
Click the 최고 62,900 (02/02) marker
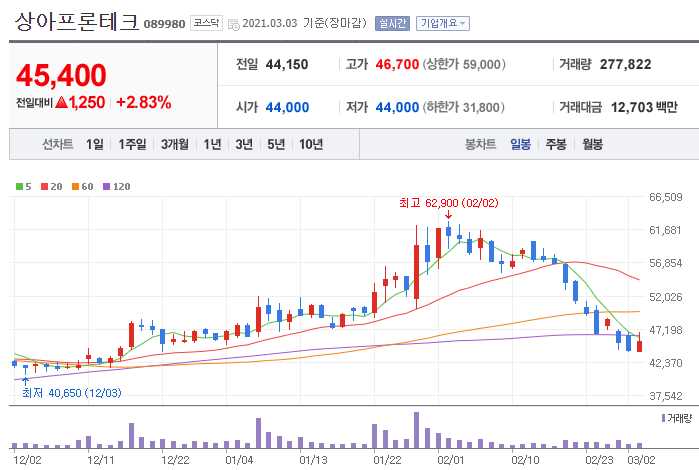click(448, 203)
